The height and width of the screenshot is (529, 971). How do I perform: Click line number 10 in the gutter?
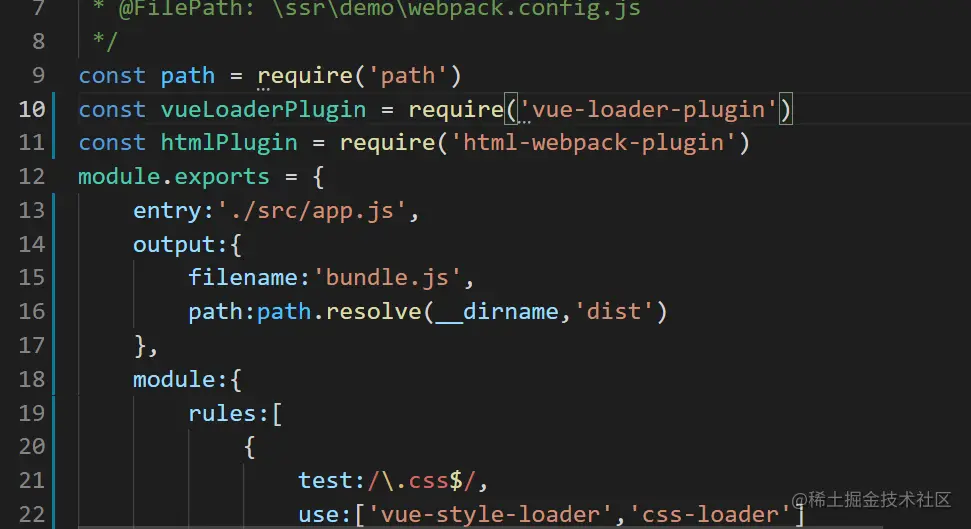pyautogui.click(x=32, y=110)
